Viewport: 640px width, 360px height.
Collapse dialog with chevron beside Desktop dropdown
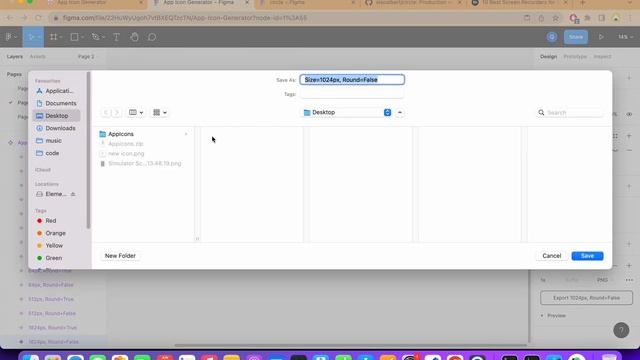click(x=400, y=112)
